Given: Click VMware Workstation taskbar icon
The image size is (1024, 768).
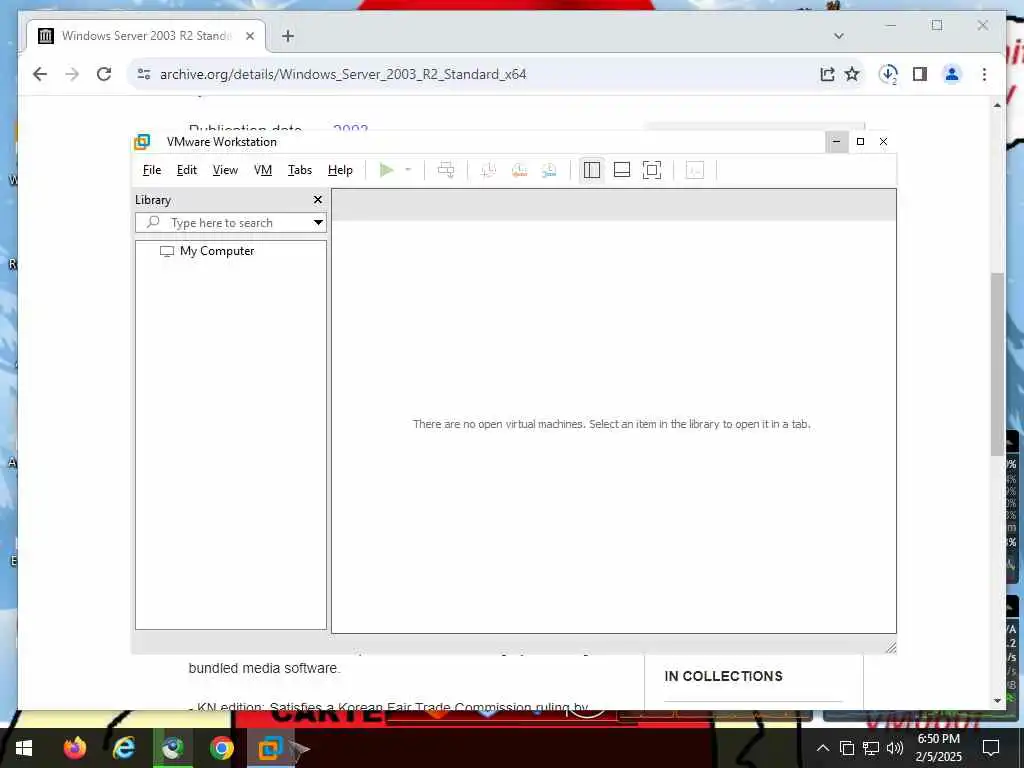Looking at the screenshot, I should click(x=270, y=748).
